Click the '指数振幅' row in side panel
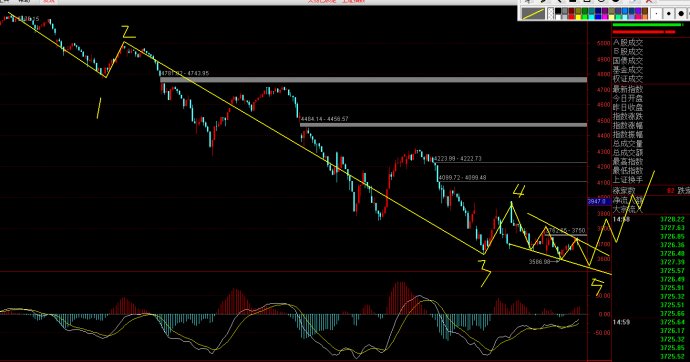The height and width of the screenshot is (362, 690). (x=628, y=134)
